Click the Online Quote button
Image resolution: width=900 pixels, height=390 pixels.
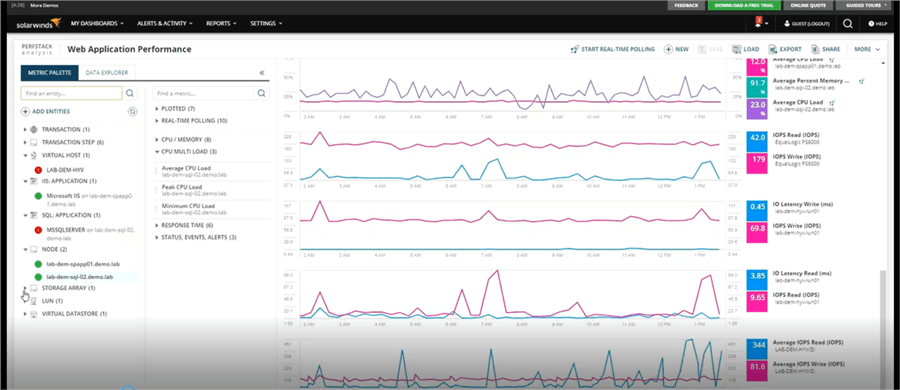coord(808,5)
